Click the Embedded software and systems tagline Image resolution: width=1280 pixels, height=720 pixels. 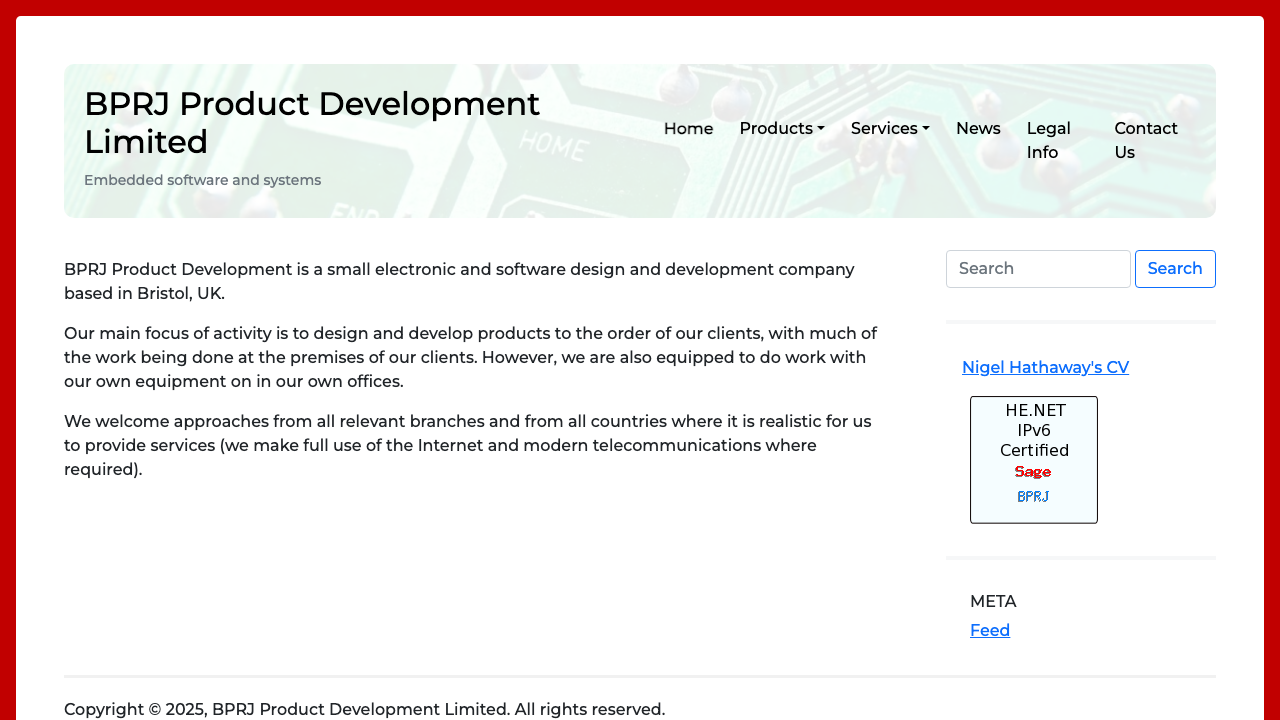pos(202,180)
